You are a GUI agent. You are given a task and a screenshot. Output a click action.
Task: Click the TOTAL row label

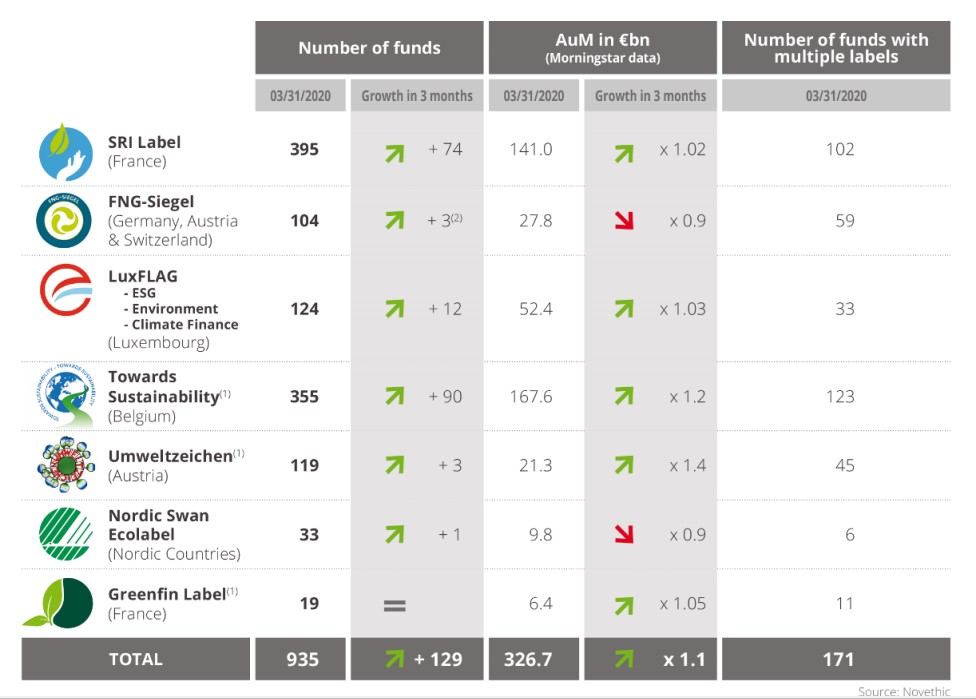pos(136,659)
